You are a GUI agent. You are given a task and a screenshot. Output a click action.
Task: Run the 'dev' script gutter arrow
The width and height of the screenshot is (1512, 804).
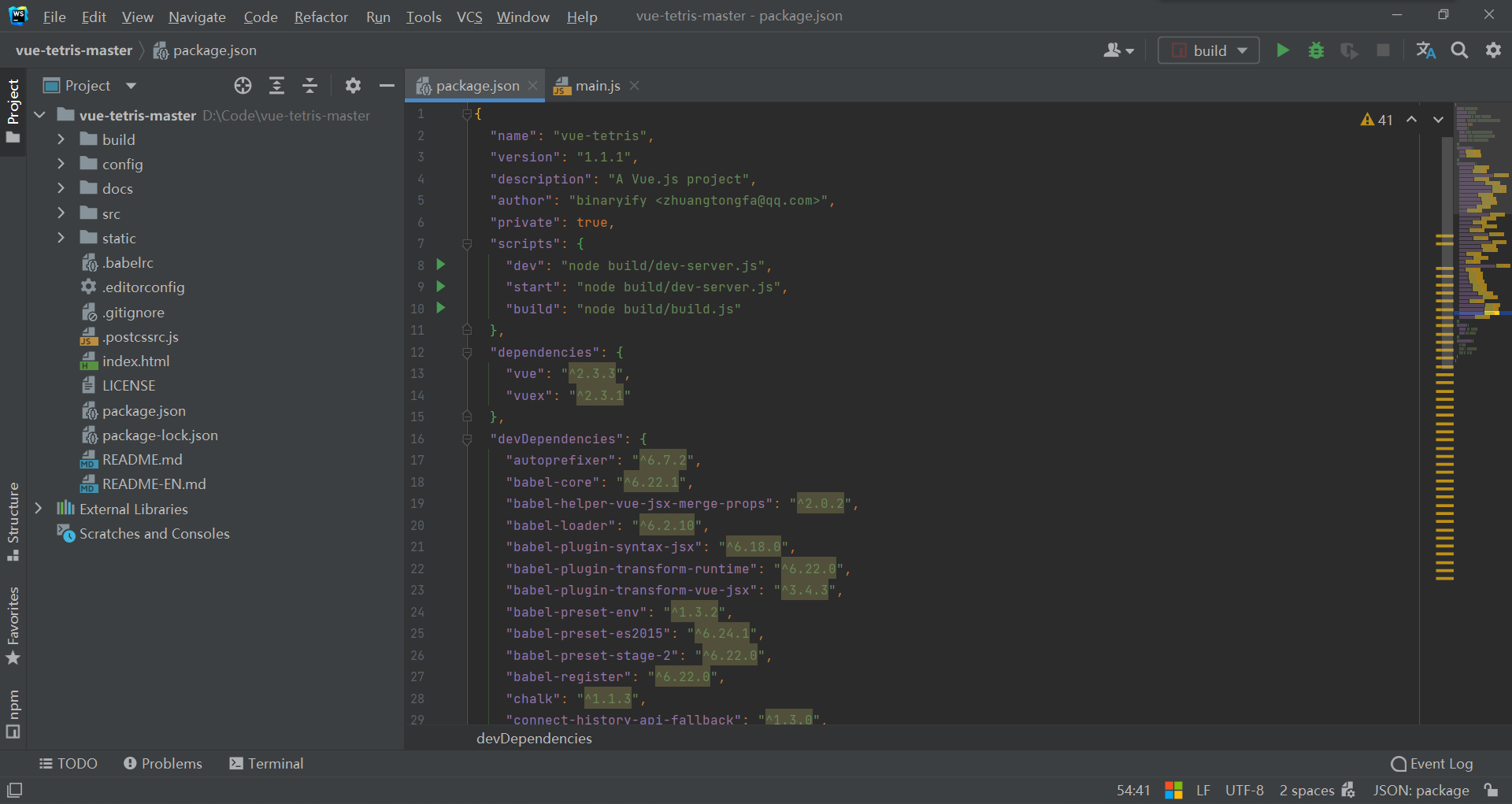point(441,265)
